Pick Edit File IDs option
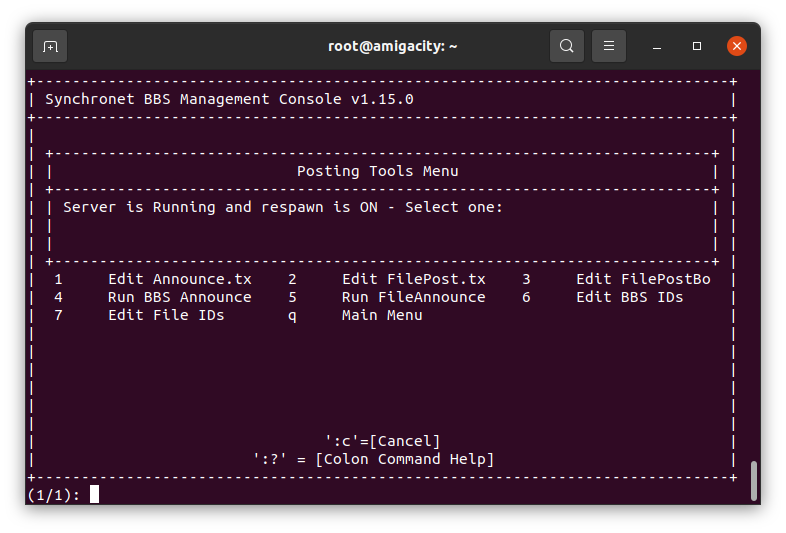The width and height of the screenshot is (786, 533). pos(166,315)
